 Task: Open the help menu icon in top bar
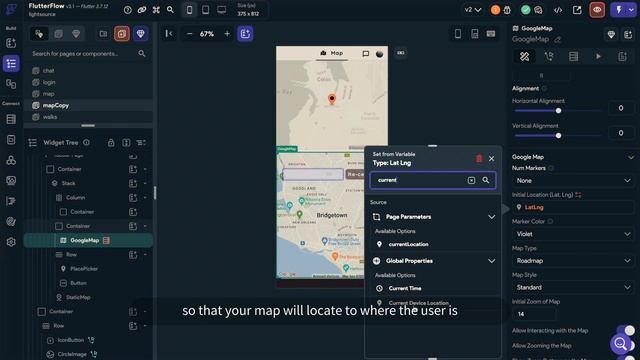pos(128,10)
